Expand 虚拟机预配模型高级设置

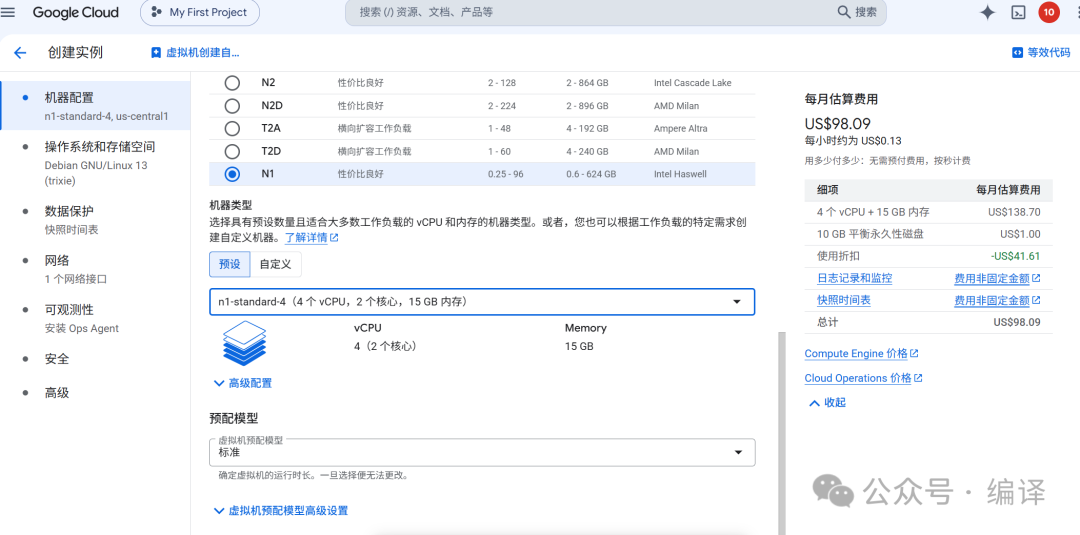[281, 510]
